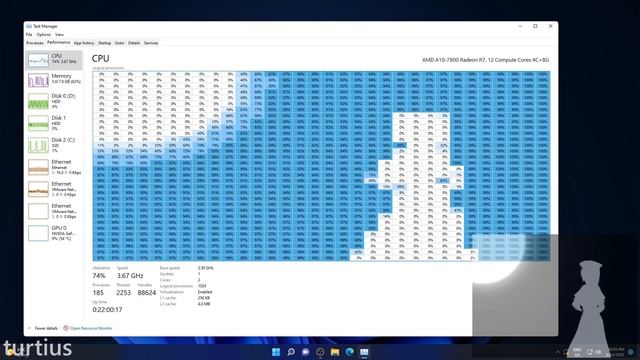Maximize the Task Manager window
This screenshot has height=360, width=640.
[x=535, y=26]
